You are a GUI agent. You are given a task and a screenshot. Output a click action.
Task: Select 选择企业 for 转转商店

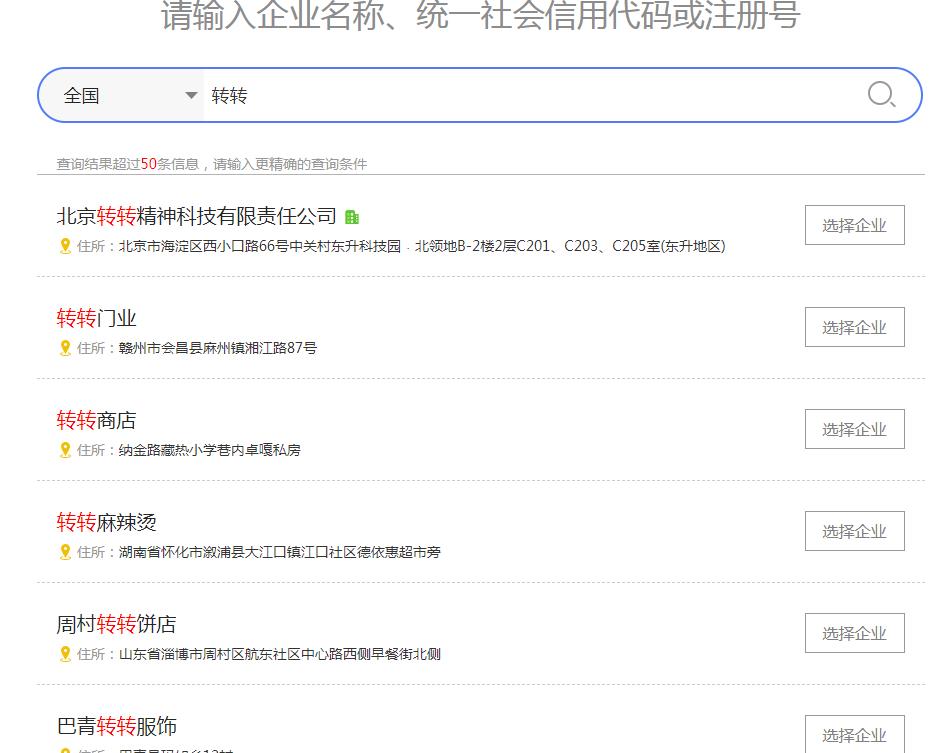coord(855,429)
